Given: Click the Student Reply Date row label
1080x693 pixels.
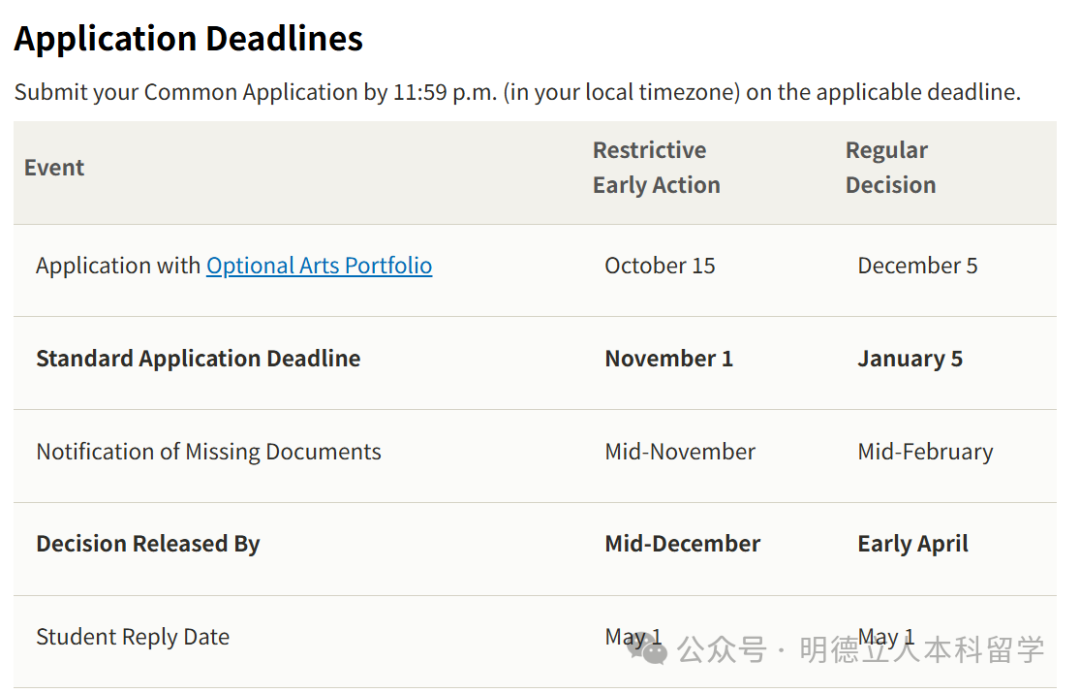Looking at the screenshot, I should (133, 637).
